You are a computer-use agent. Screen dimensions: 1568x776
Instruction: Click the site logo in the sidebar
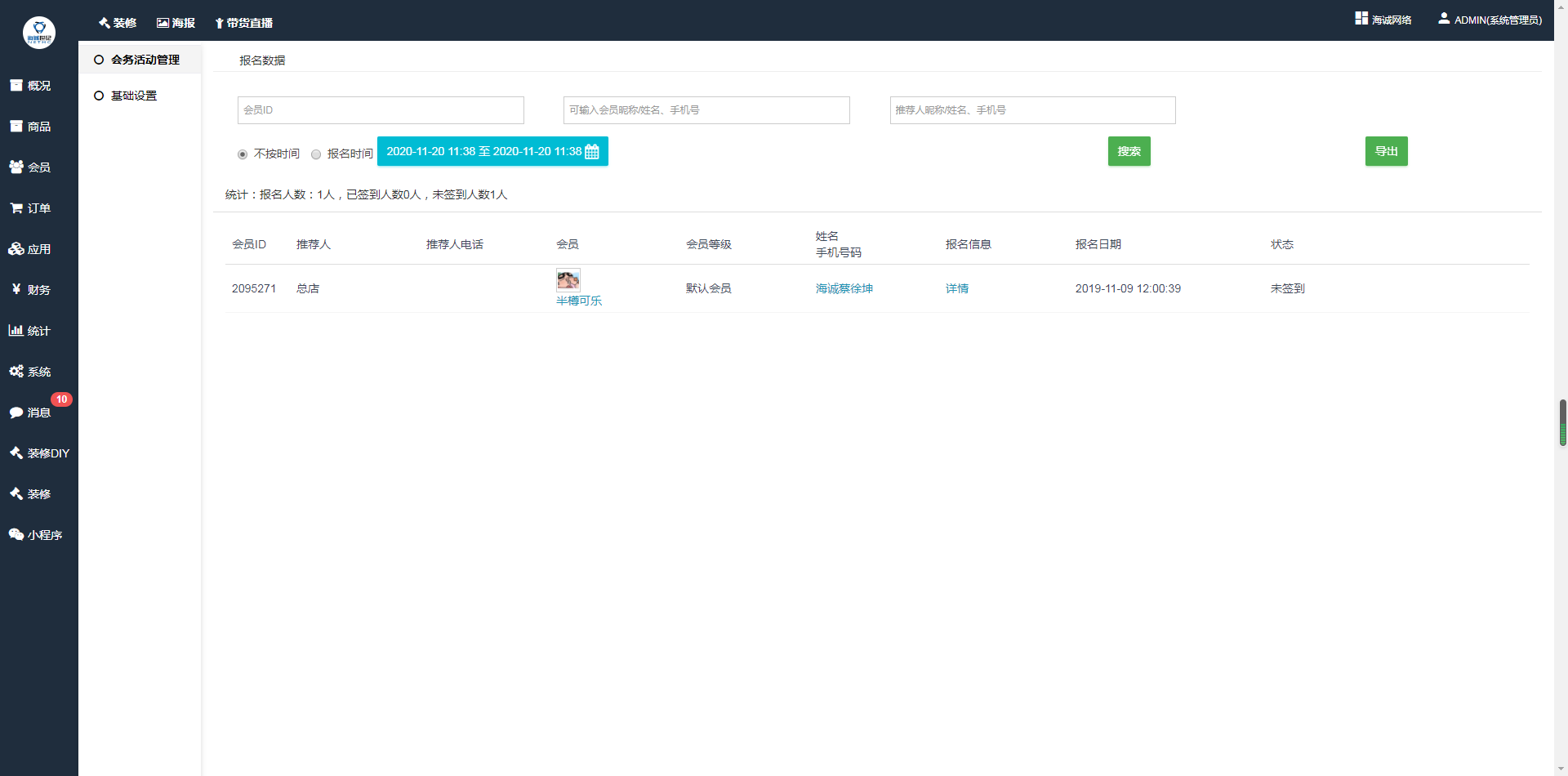pyautogui.click(x=39, y=33)
